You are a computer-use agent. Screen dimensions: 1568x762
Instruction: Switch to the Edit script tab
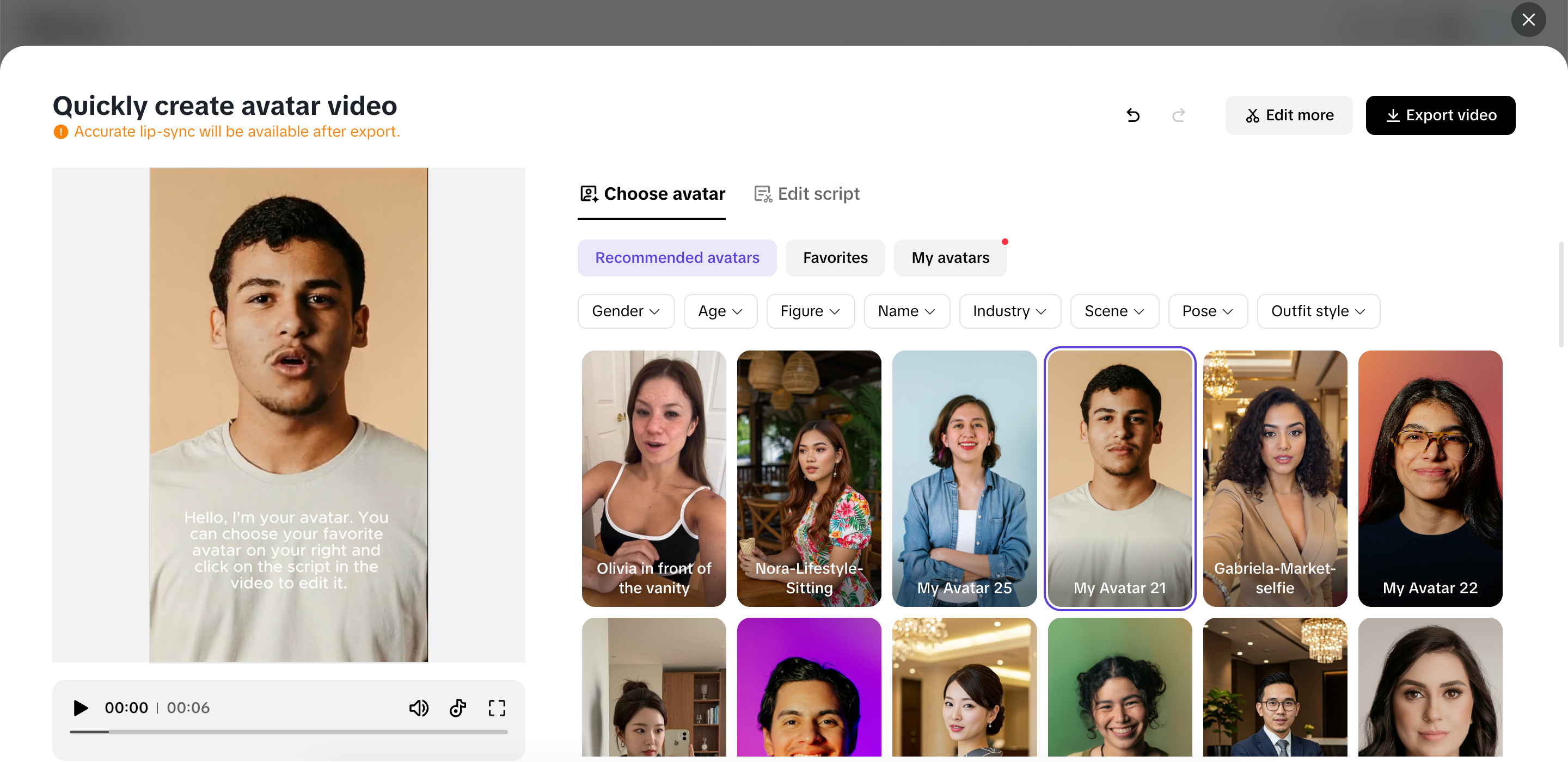(x=806, y=194)
